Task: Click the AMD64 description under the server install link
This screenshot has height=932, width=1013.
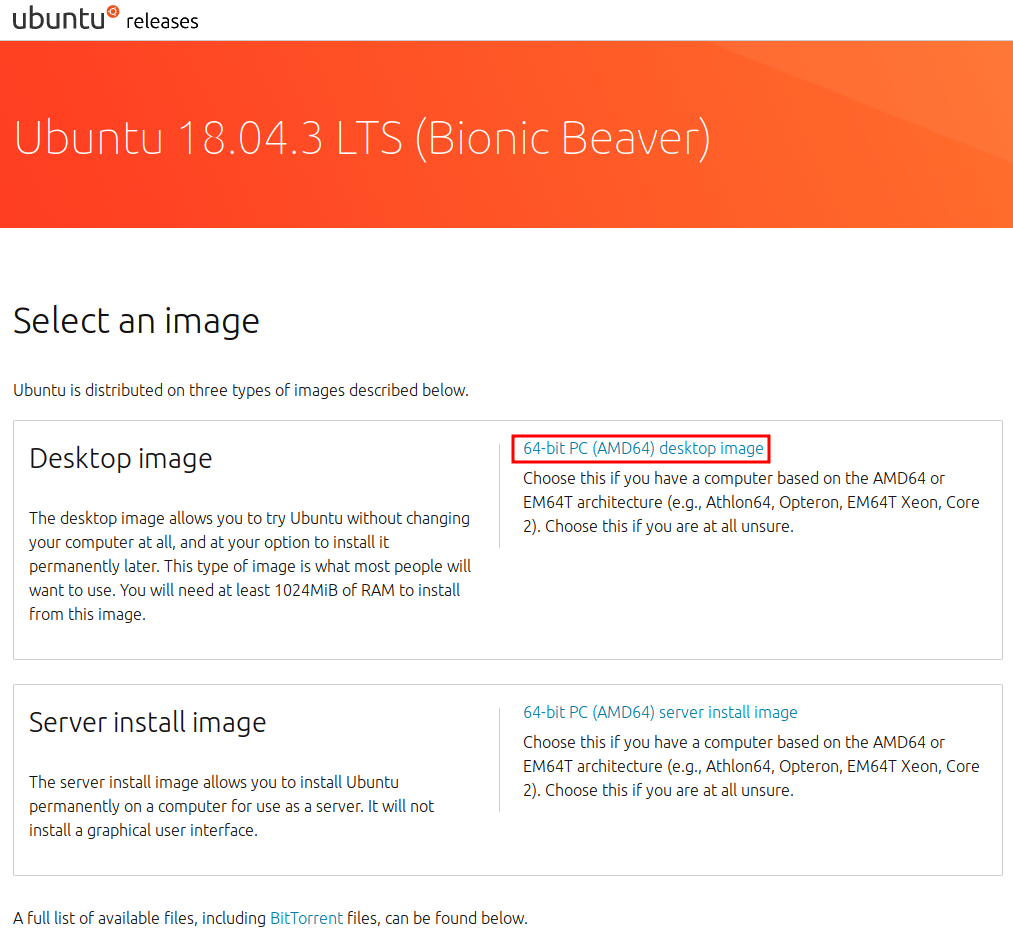Action: click(751, 766)
